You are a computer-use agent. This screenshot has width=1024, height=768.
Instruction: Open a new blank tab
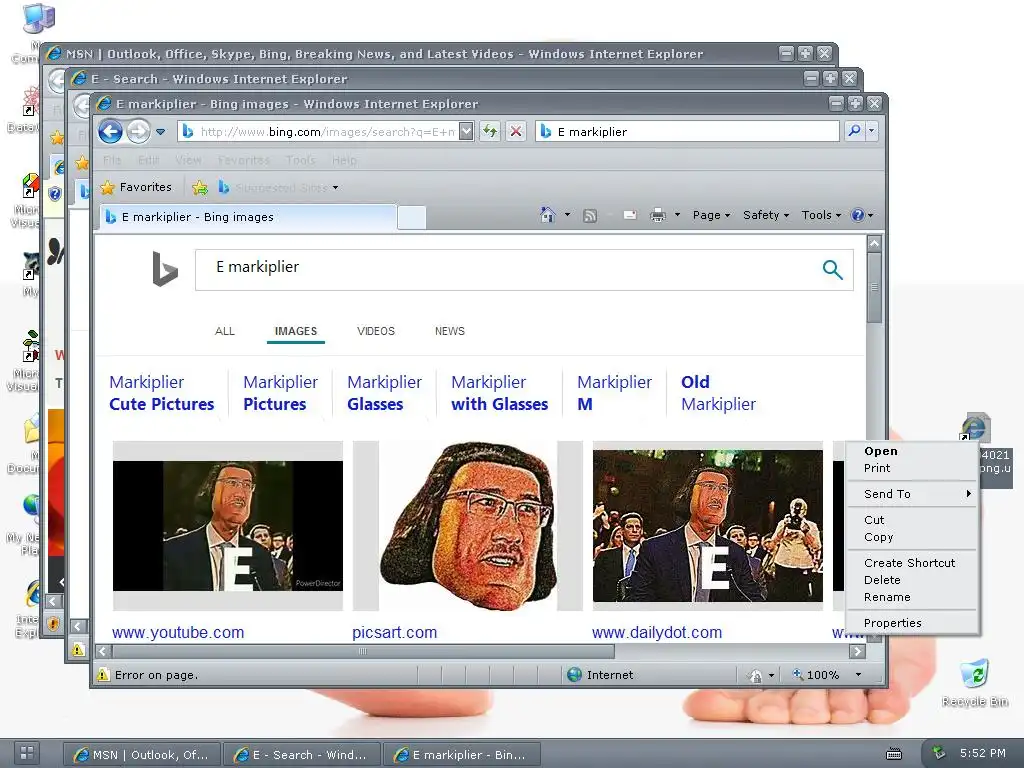411,217
